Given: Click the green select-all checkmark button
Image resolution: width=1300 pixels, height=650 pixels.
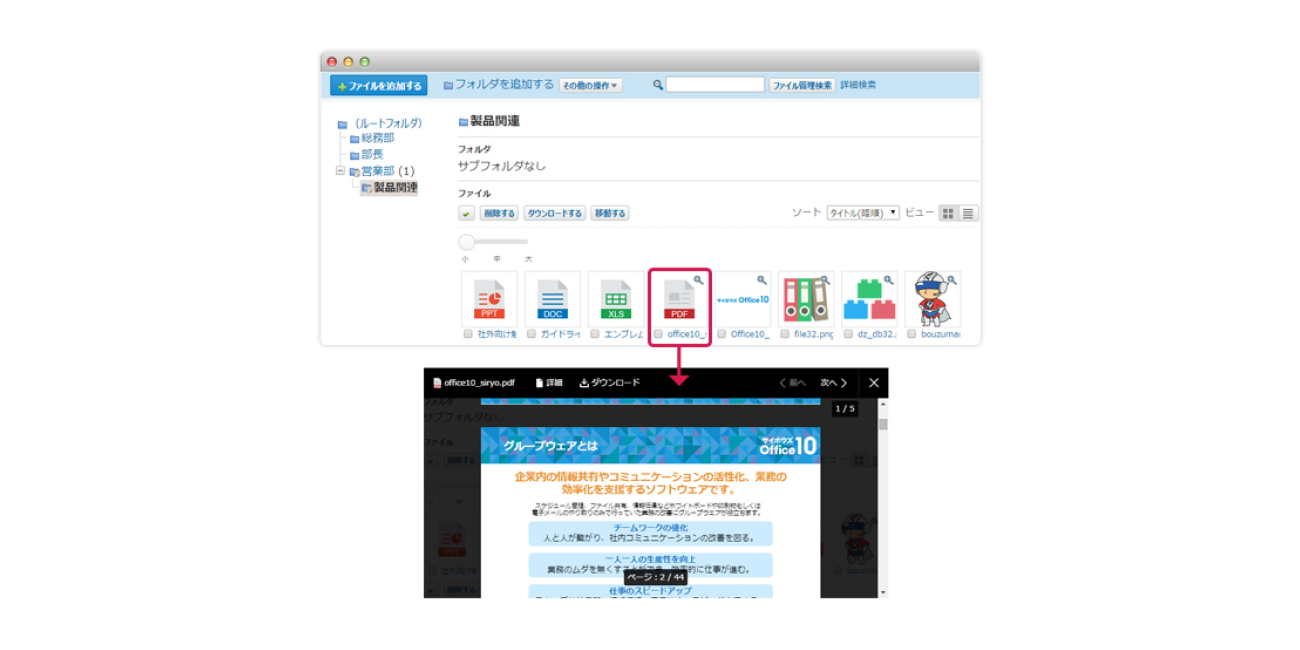Looking at the screenshot, I should coord(466,213).
